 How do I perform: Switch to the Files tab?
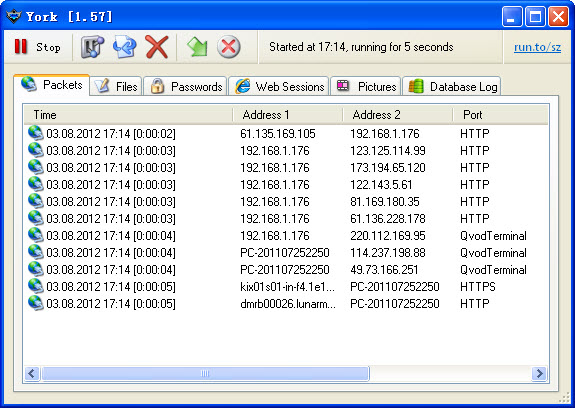[116, 87]
